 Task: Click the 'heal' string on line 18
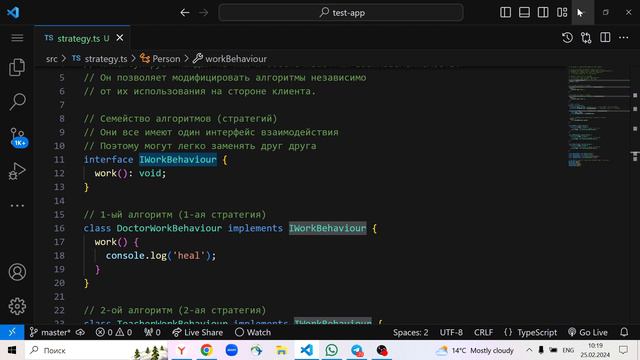click(x=189, y=256)
